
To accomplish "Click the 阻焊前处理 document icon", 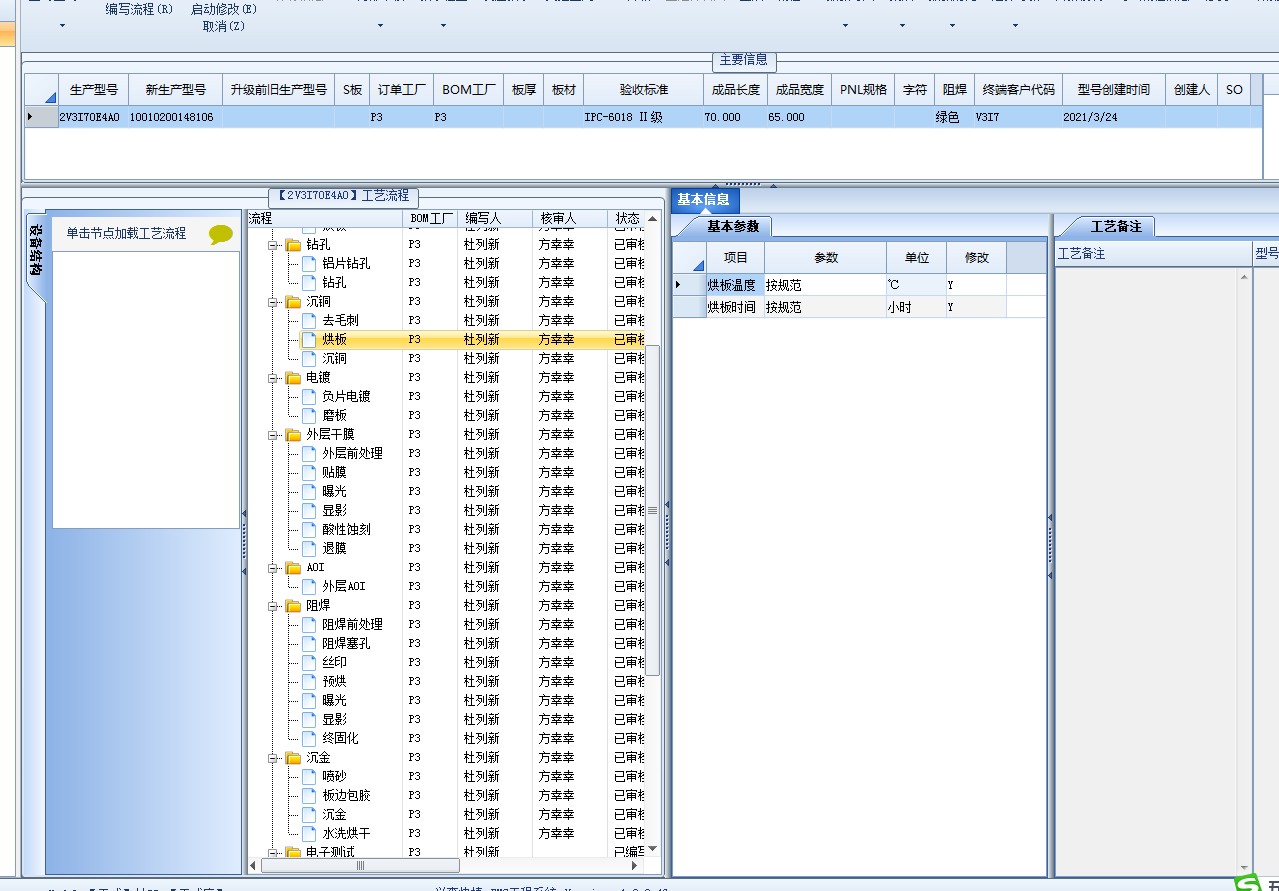I will tap(309, 625).
